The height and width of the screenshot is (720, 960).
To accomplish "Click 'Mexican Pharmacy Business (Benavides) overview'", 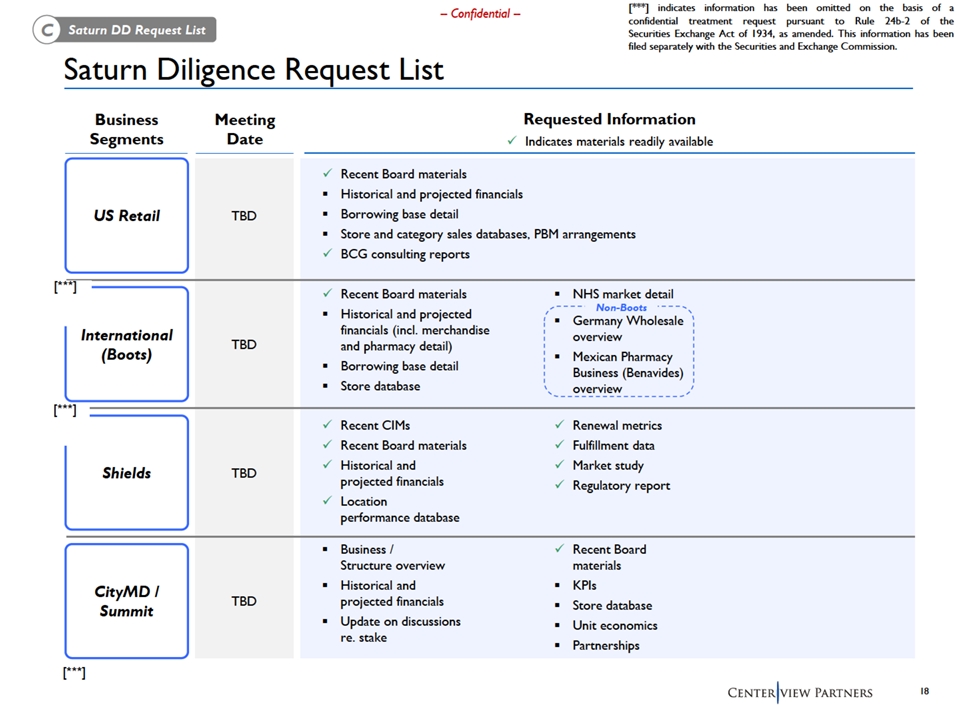I will pos(628,372).
